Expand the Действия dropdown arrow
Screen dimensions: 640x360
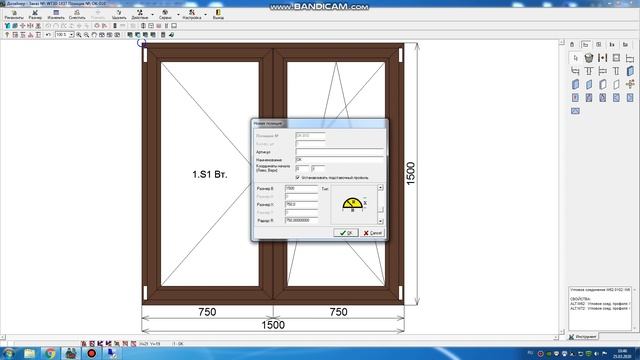[153, 15]
